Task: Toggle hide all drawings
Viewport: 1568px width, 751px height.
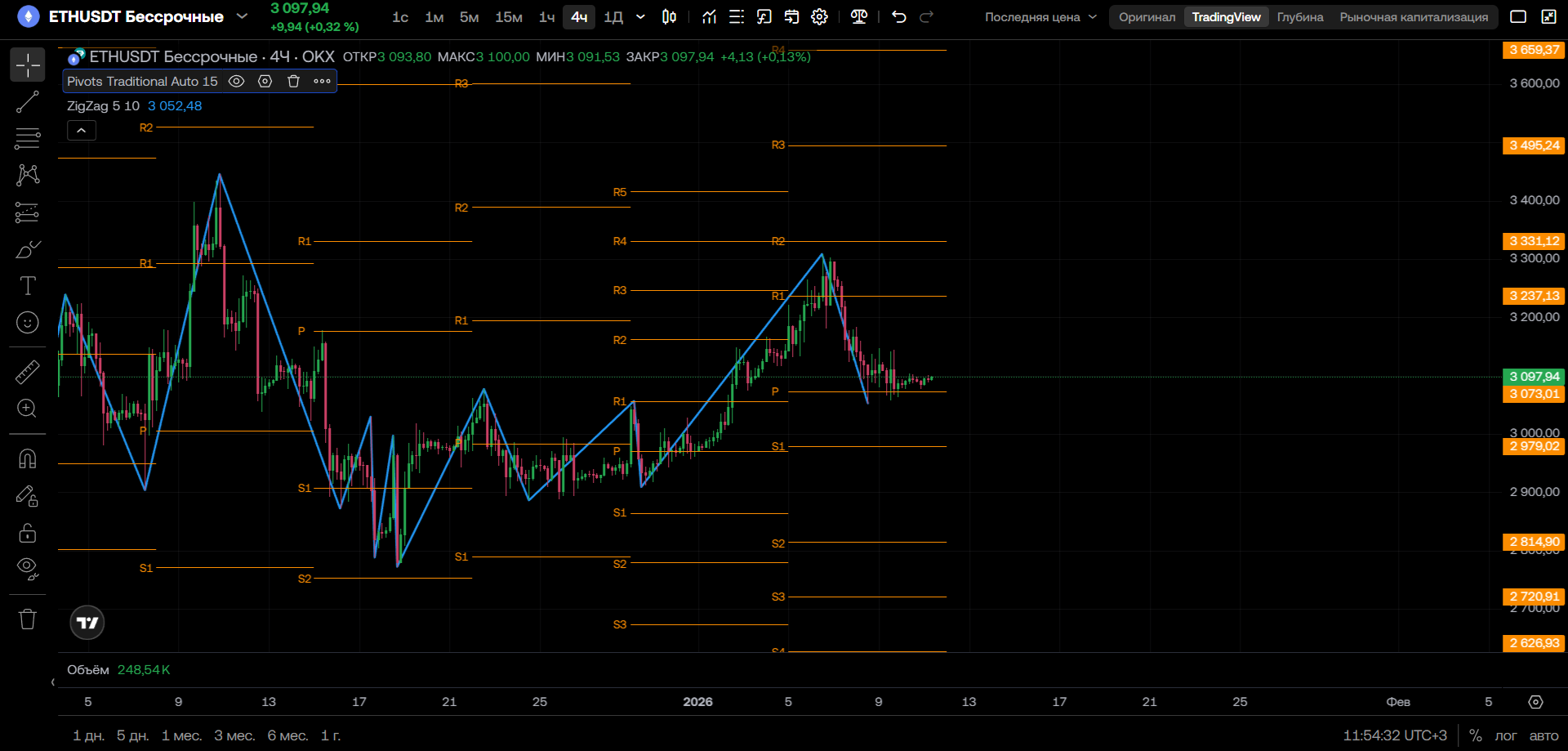Action: pyautogui.click(x=28, y=569)
